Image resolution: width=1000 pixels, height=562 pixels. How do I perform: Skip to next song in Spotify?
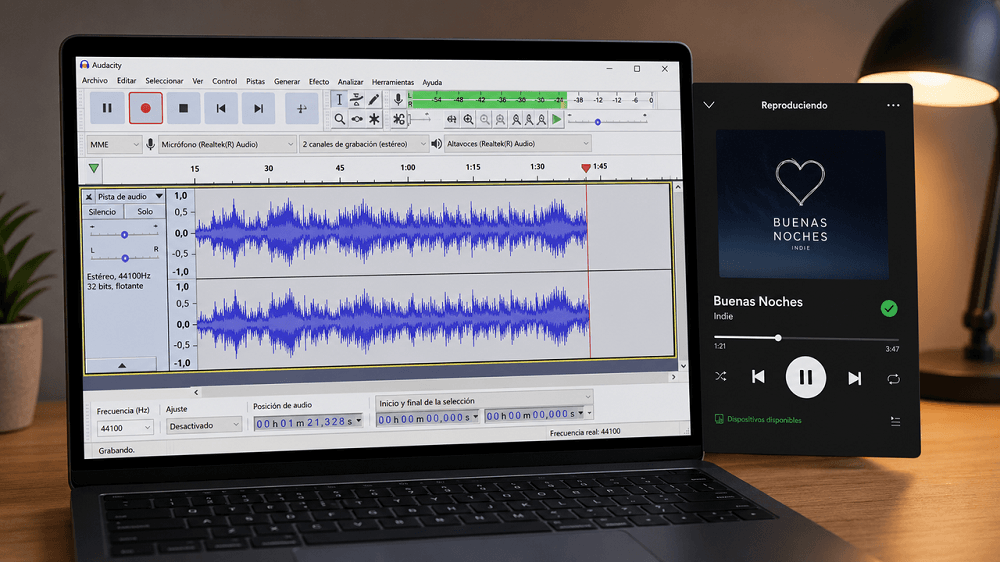pos(855,379)
